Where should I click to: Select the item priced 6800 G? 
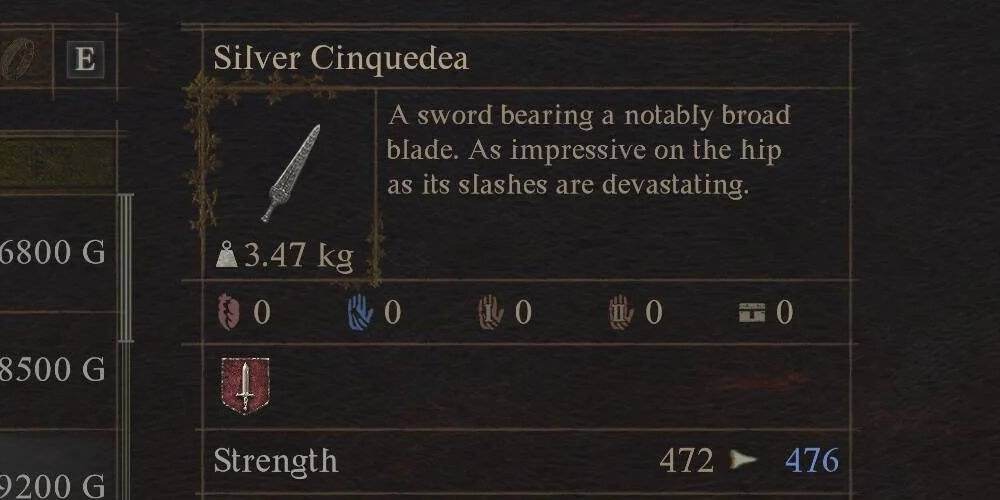click(53, 254)
